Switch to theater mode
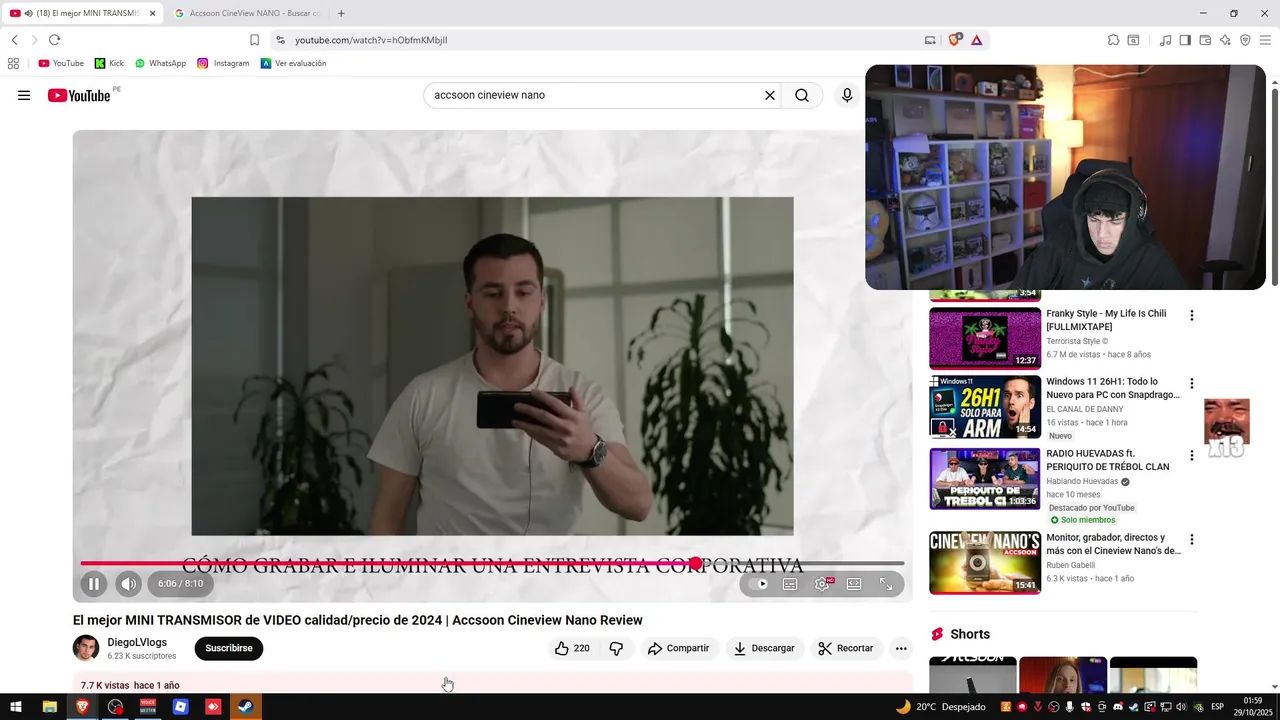This screenshot has width=1280, height=720. click(854, 584)
